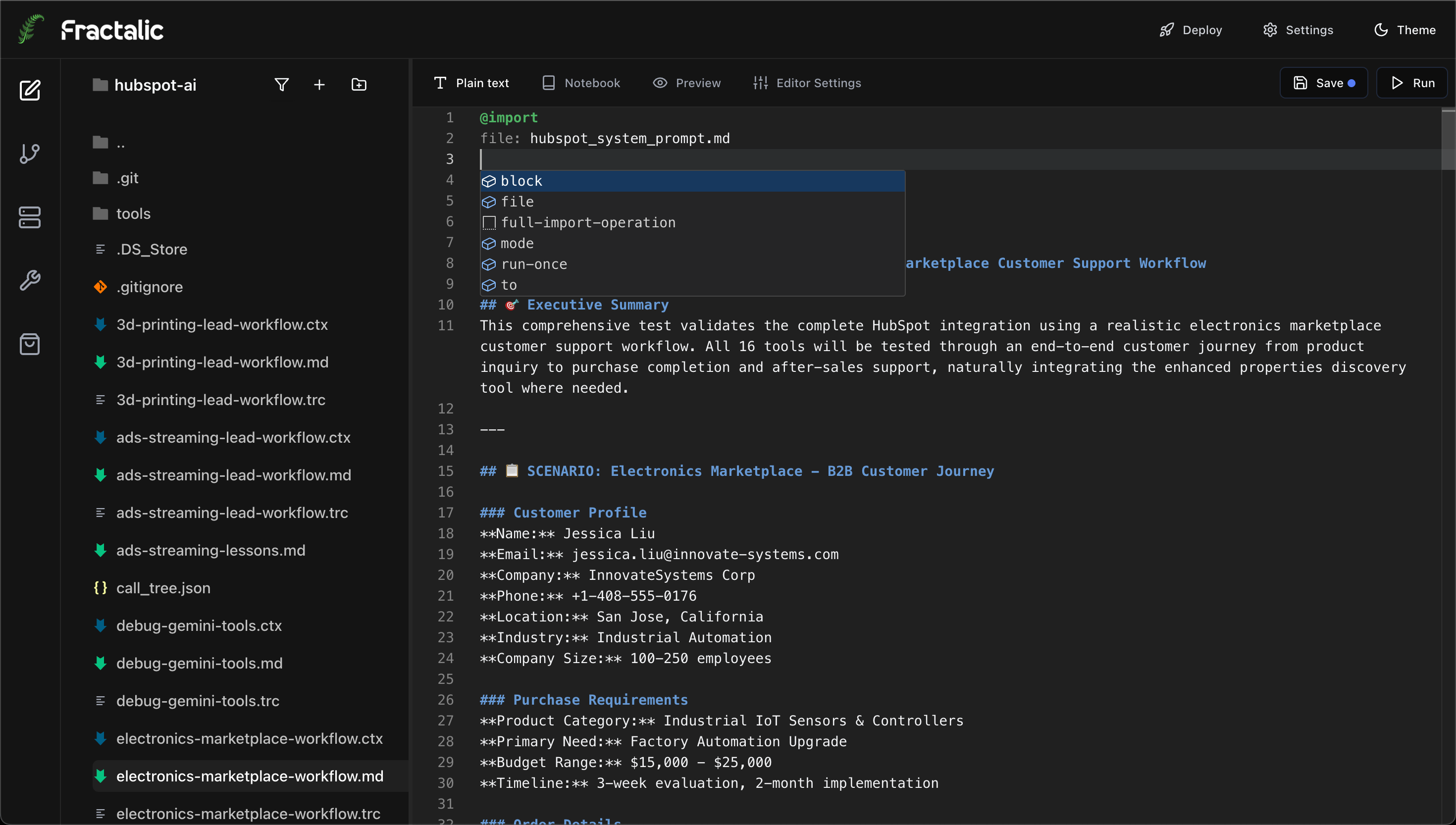Open Settings in the top bar
Image resolution: width=1456 pixels, height=825 pixels.
tap(1298, 30)
